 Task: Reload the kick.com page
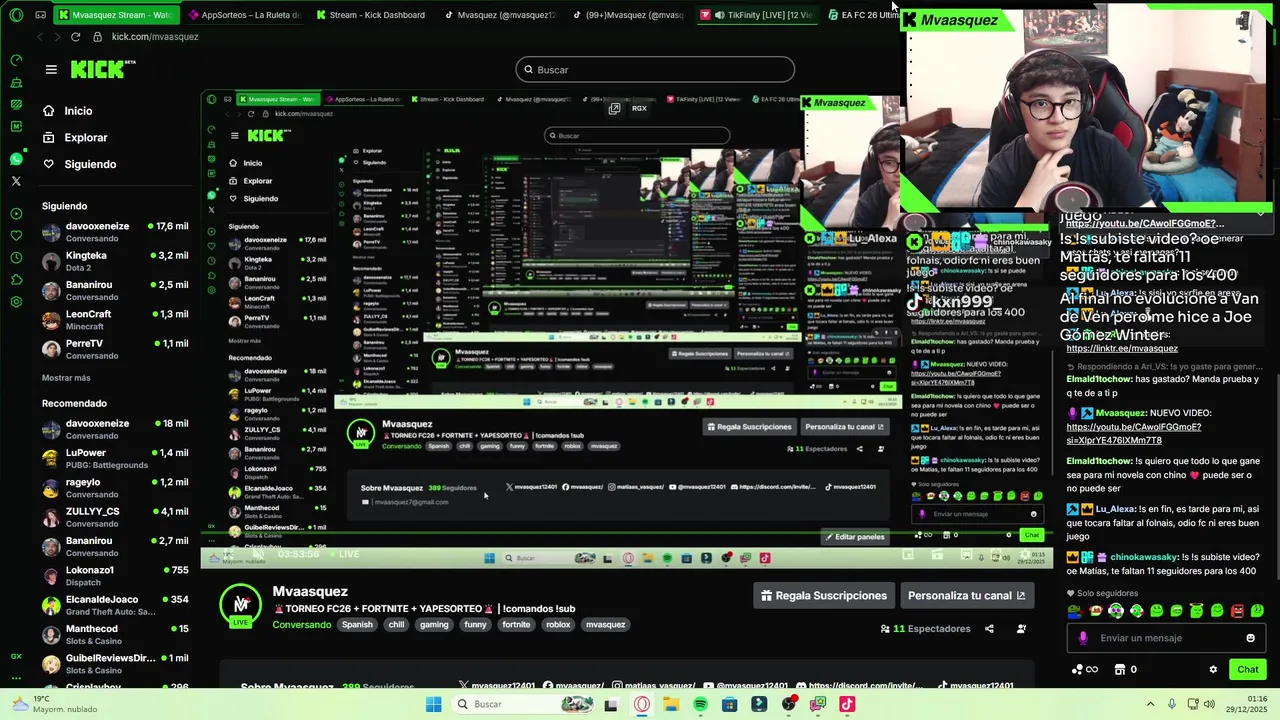[x=75, y=37]
